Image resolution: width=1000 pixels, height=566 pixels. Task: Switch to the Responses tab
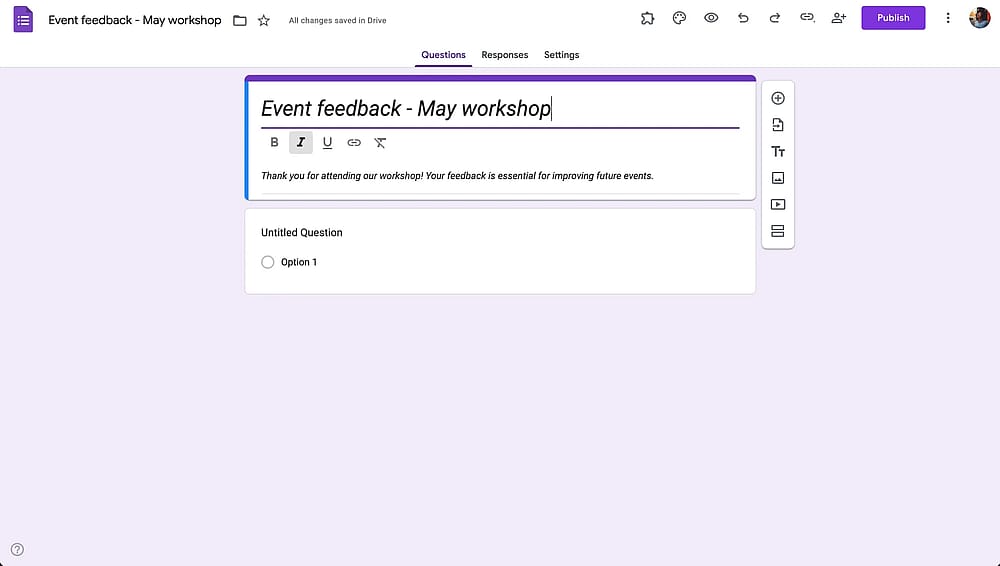504,55
